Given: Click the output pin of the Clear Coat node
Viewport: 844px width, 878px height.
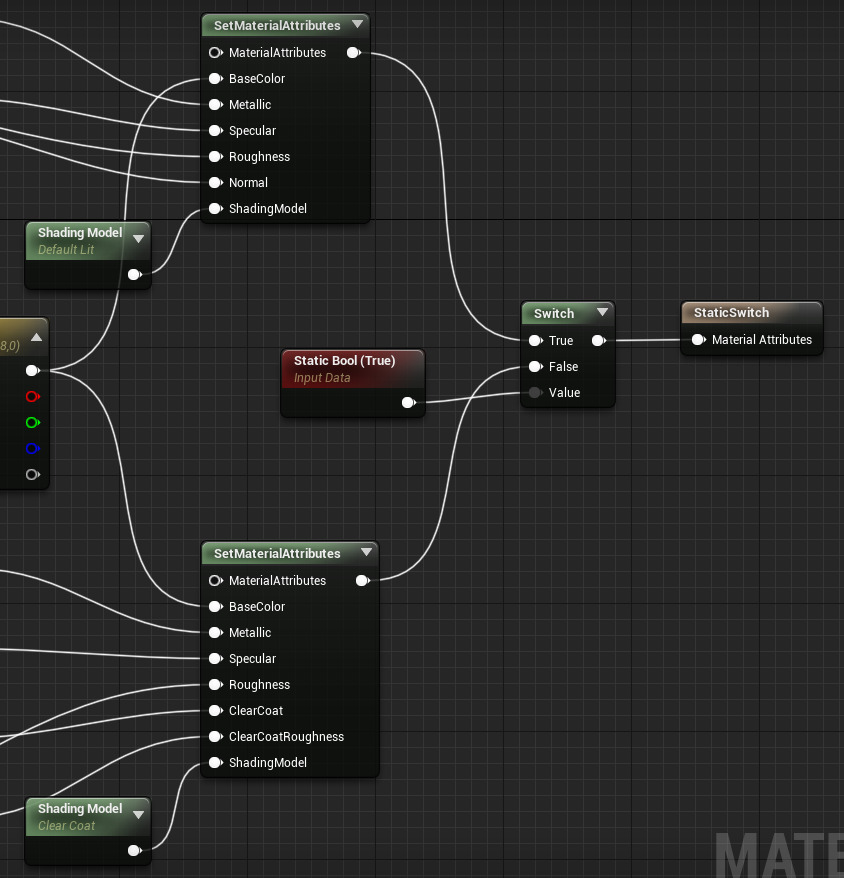Looking at the screenshot, I should pyautogui.click(x=135, y=850).
